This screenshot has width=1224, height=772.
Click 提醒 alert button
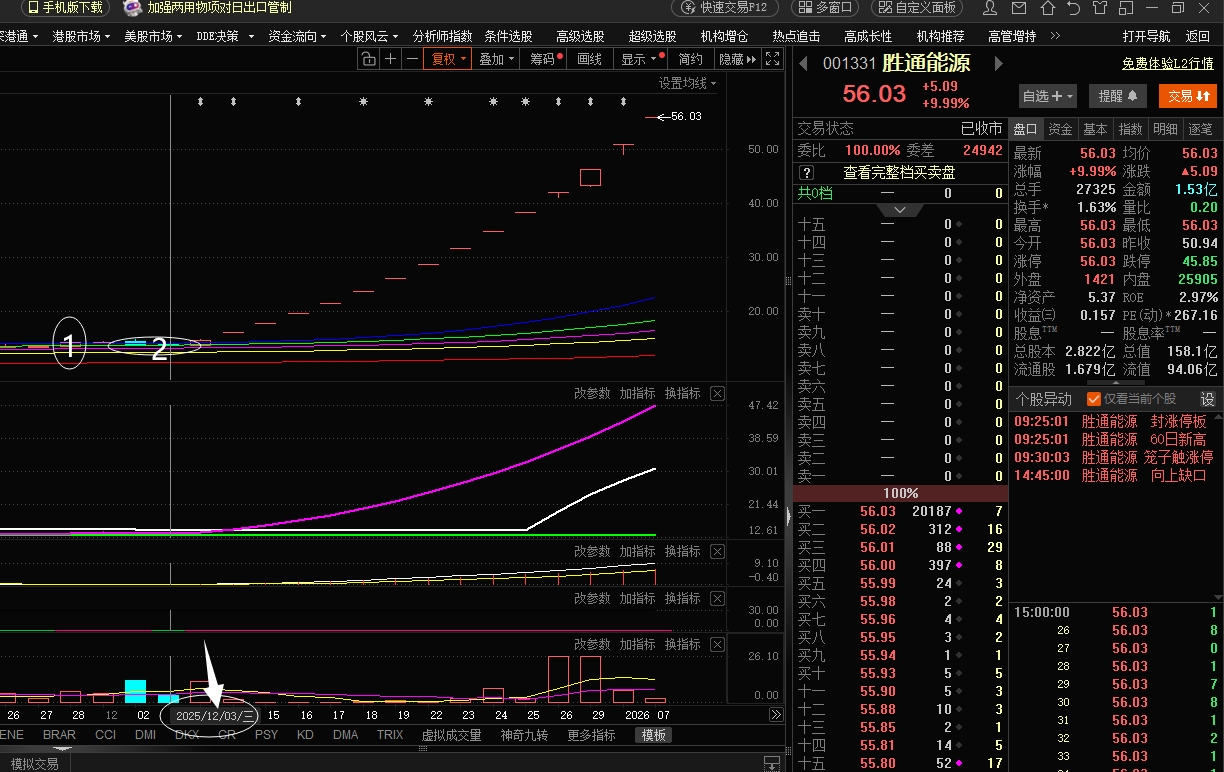click(x=1118, y=96)
